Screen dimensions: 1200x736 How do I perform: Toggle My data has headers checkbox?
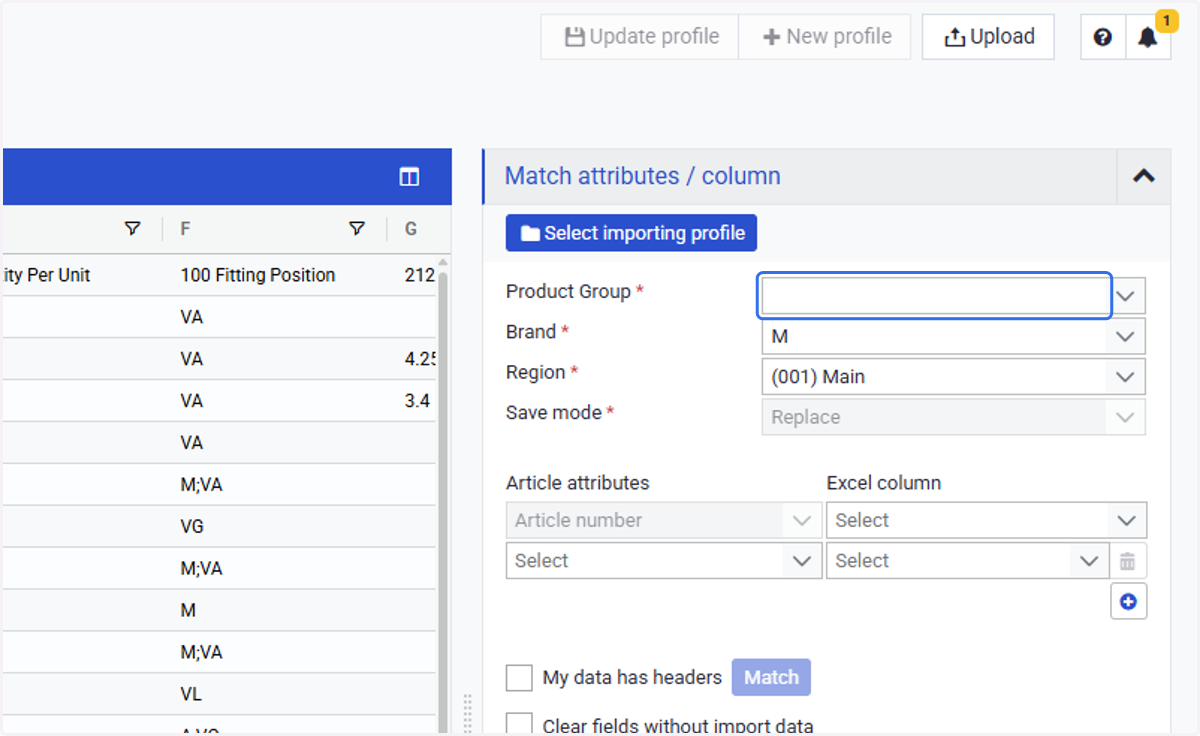click(x=519, y=677)
